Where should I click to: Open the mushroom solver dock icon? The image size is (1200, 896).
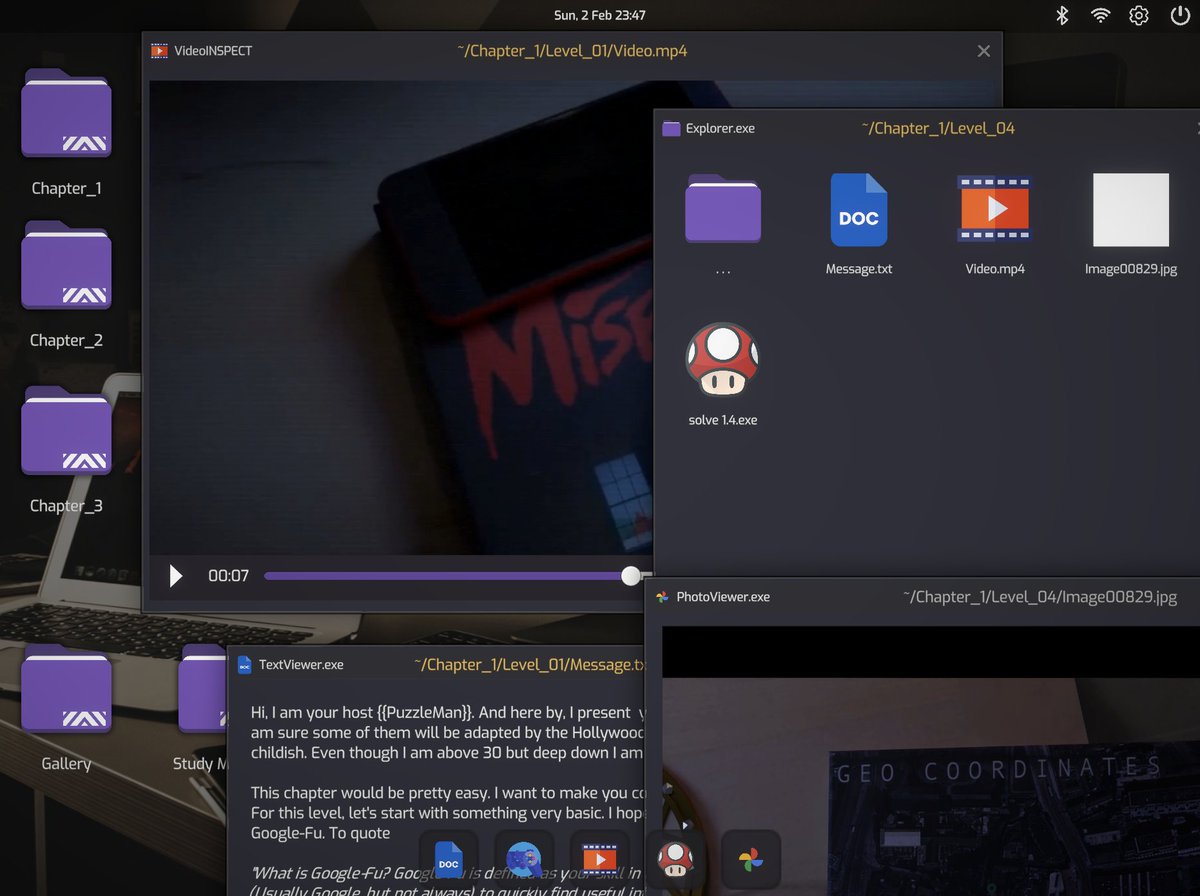click(675, 860)
